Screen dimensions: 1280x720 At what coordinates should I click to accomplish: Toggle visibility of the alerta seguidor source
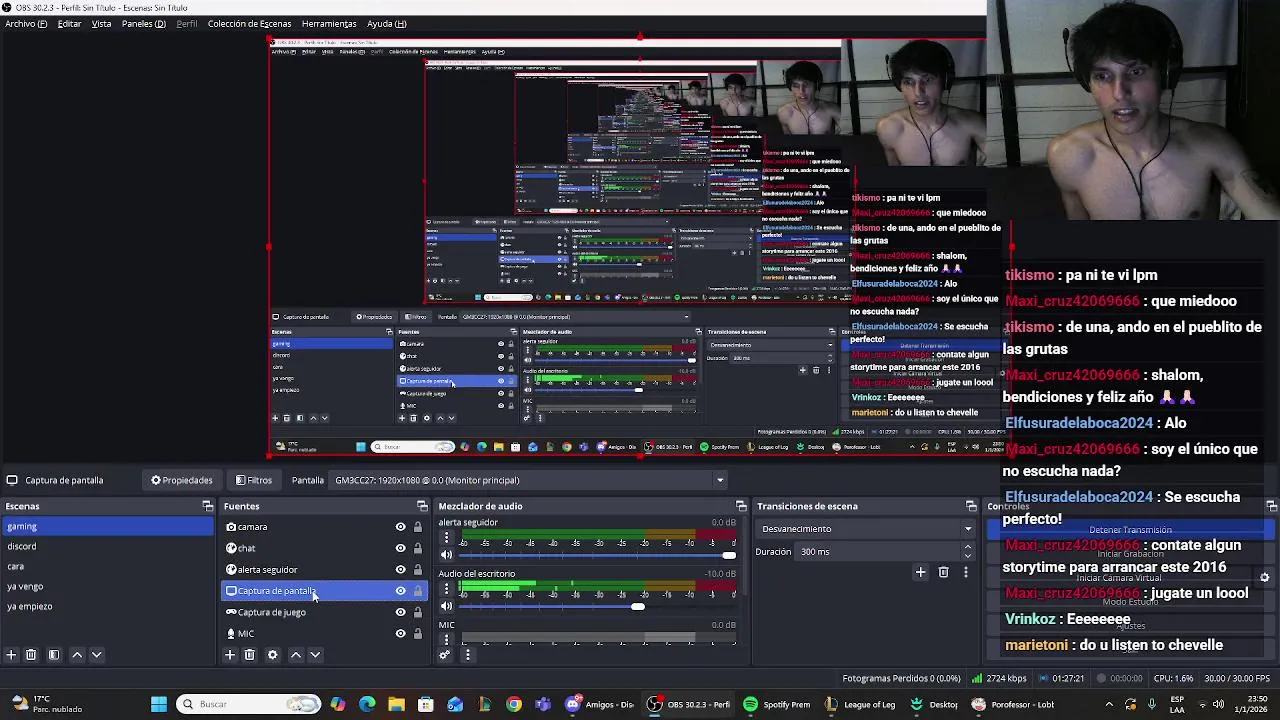pos(401,569)
